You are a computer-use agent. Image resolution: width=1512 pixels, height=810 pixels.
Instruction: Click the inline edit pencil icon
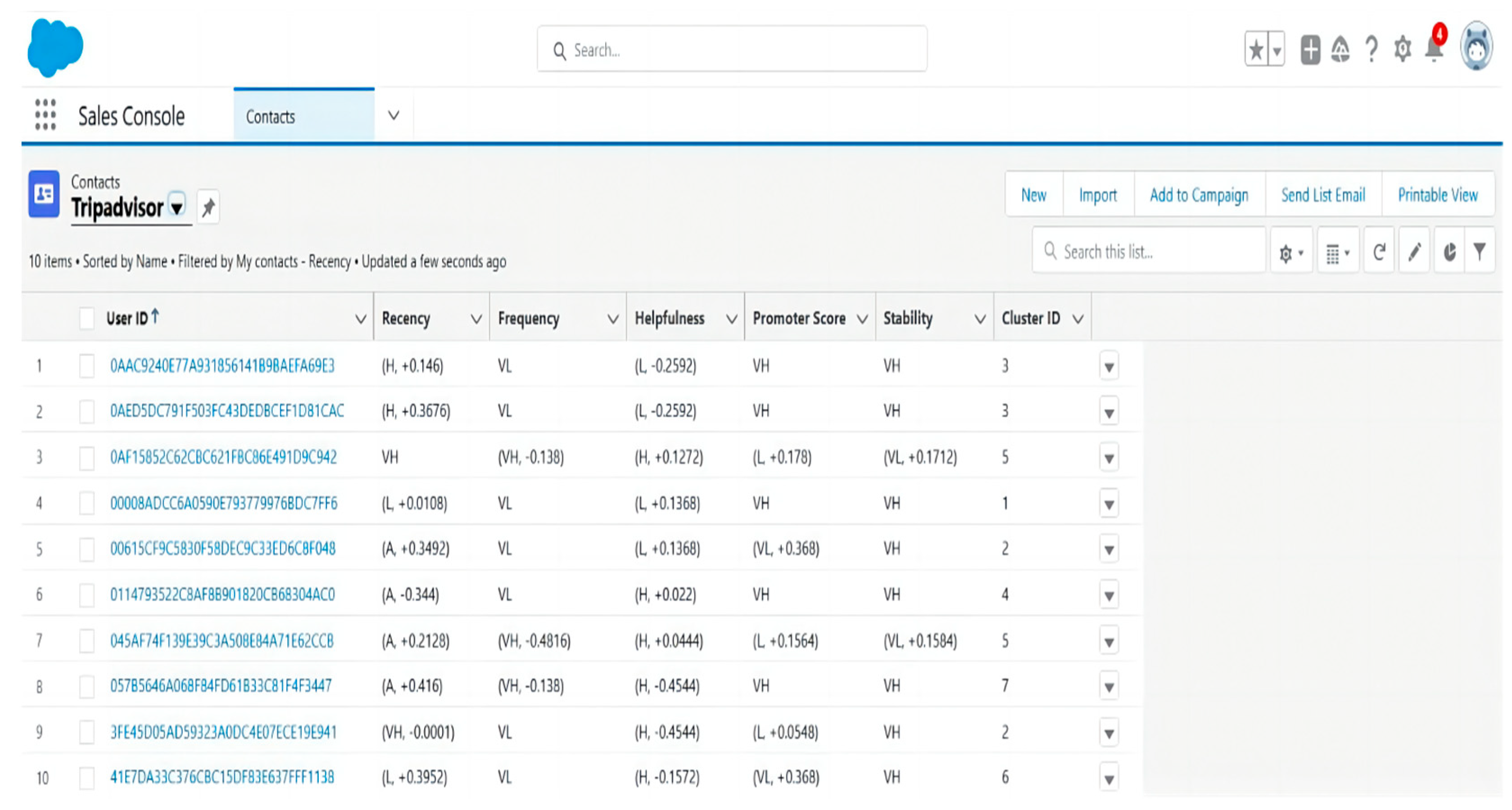click(x=1415, y=253)
